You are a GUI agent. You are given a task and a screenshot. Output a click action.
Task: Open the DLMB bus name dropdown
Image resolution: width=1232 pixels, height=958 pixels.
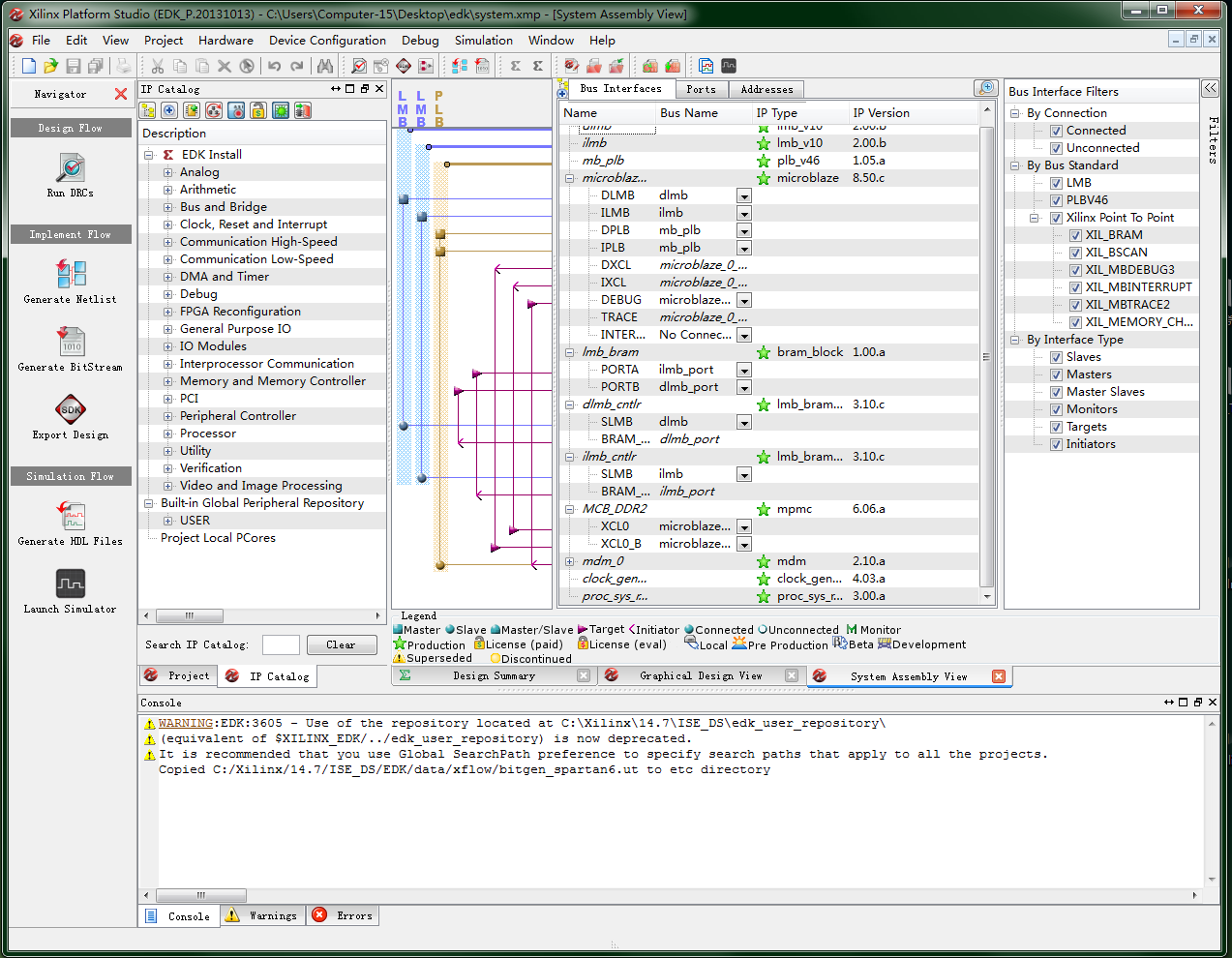point(744,196)
